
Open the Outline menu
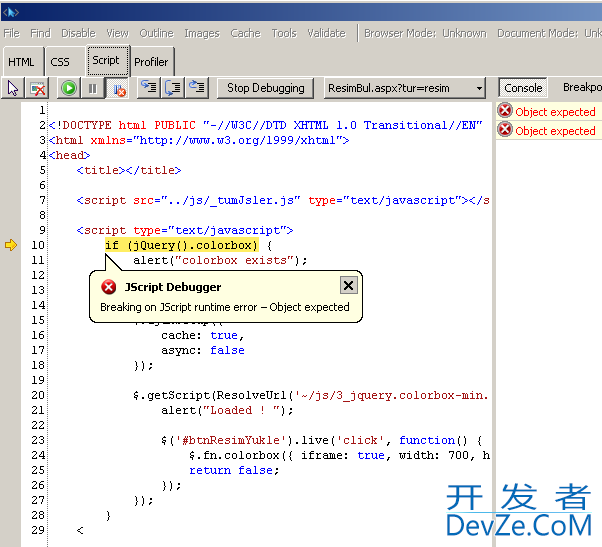coord(157,33)
